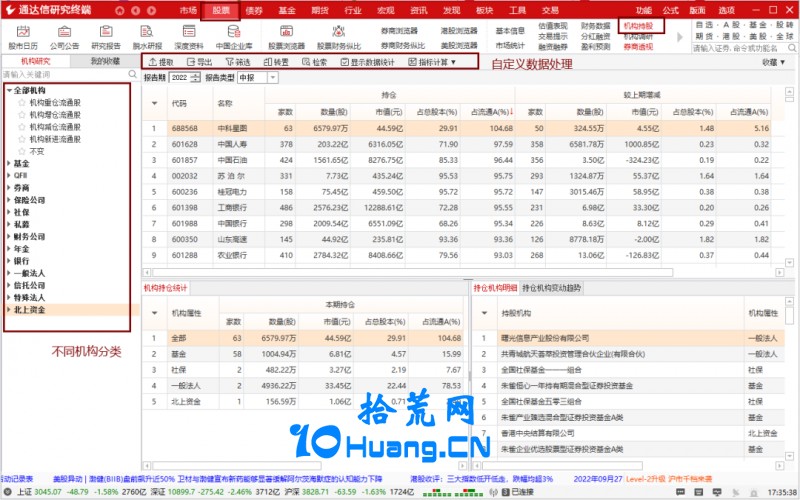This screenshot has height=500, width=800.
Task: Click the main holdings table horizontal scrollbar
Action: pyautogui.click(x=412, y=272)
